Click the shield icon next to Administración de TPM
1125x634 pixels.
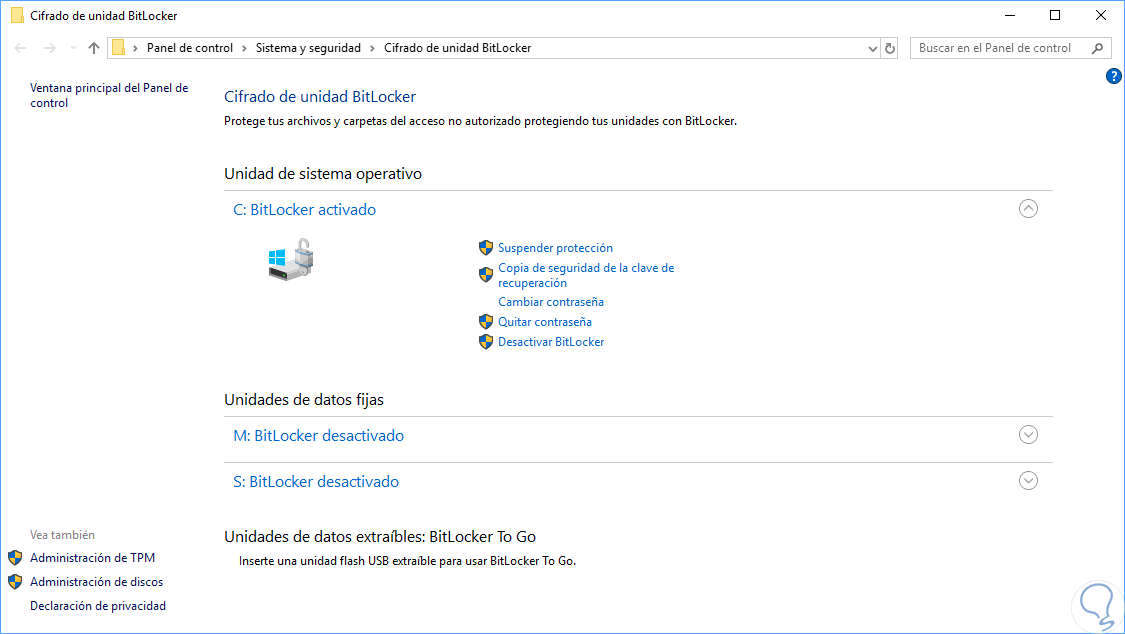click(15, 558)
